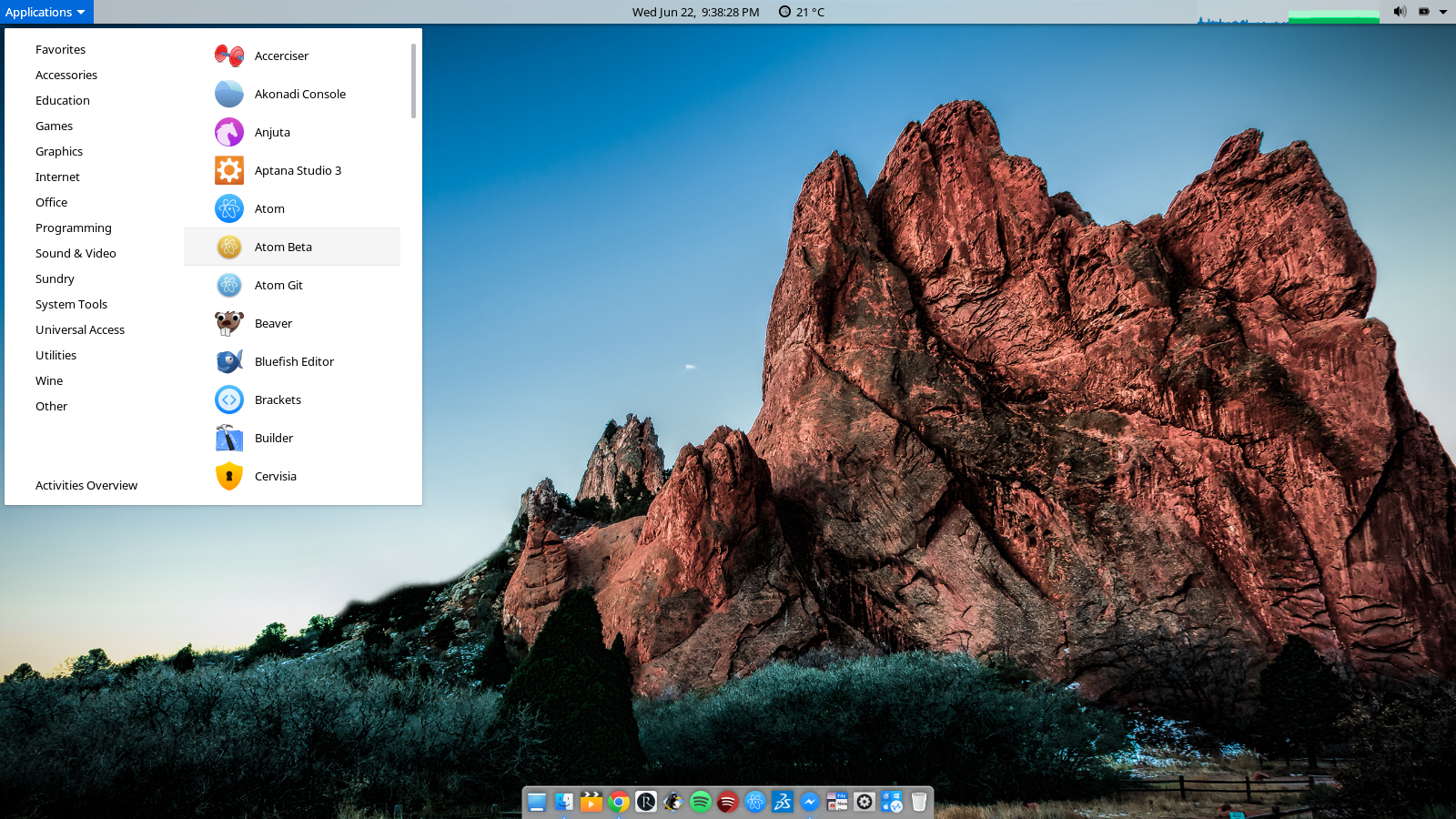Click the battery indicator in top bar
Screen dimensions: 1456x819
point(1424,12)
